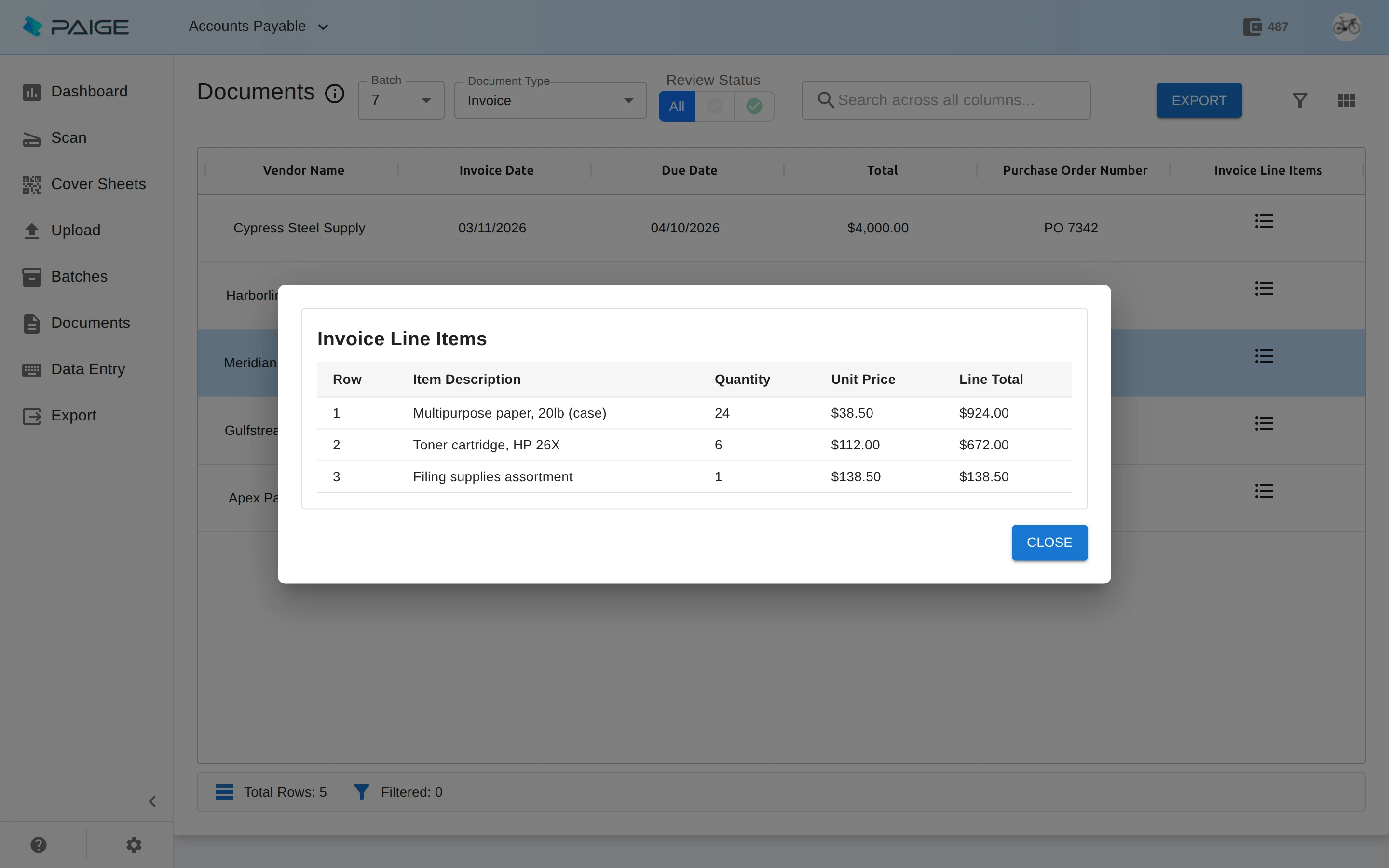The image size is (1389, 868).
Task: Open the Batch dropdown set to 7
Action: point(401,100)
